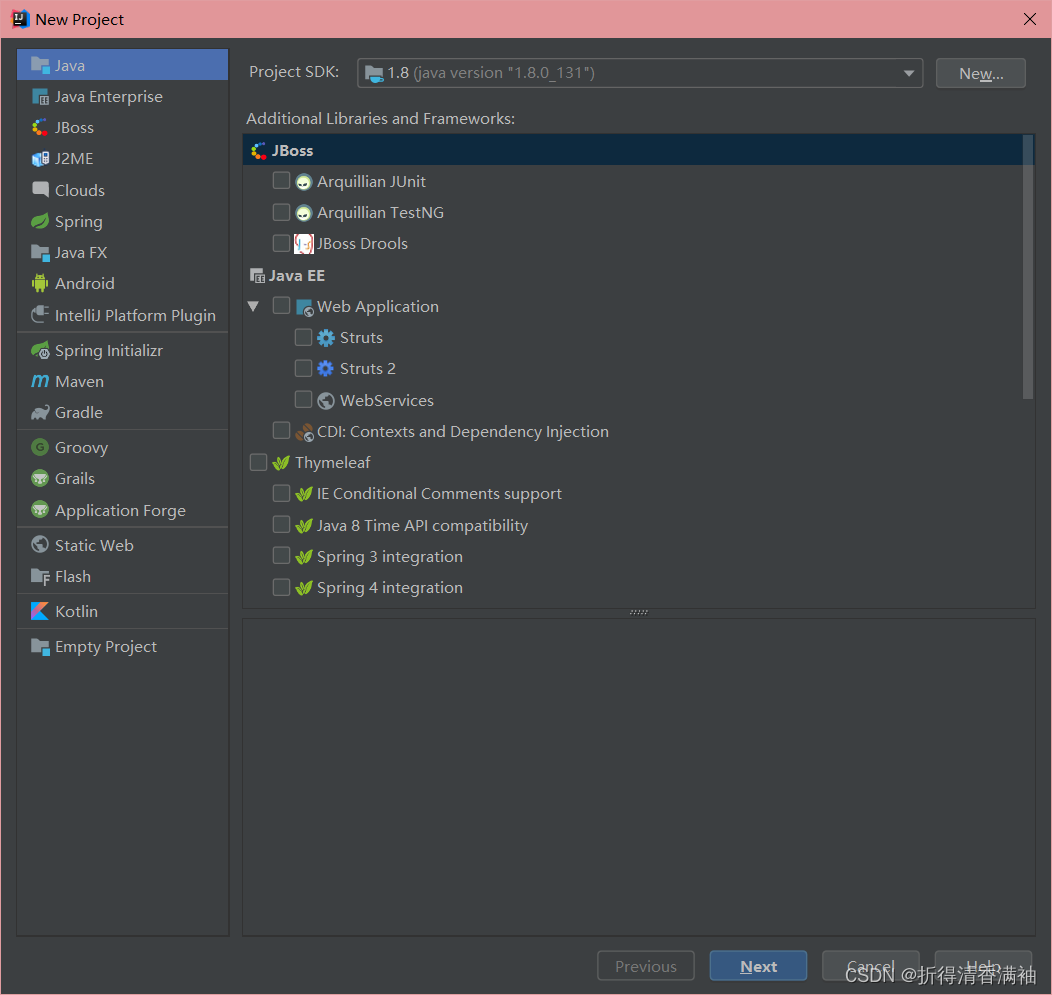1052x995 pixels.
Task: Select Kotlin project type
Action: click(122, 611)
